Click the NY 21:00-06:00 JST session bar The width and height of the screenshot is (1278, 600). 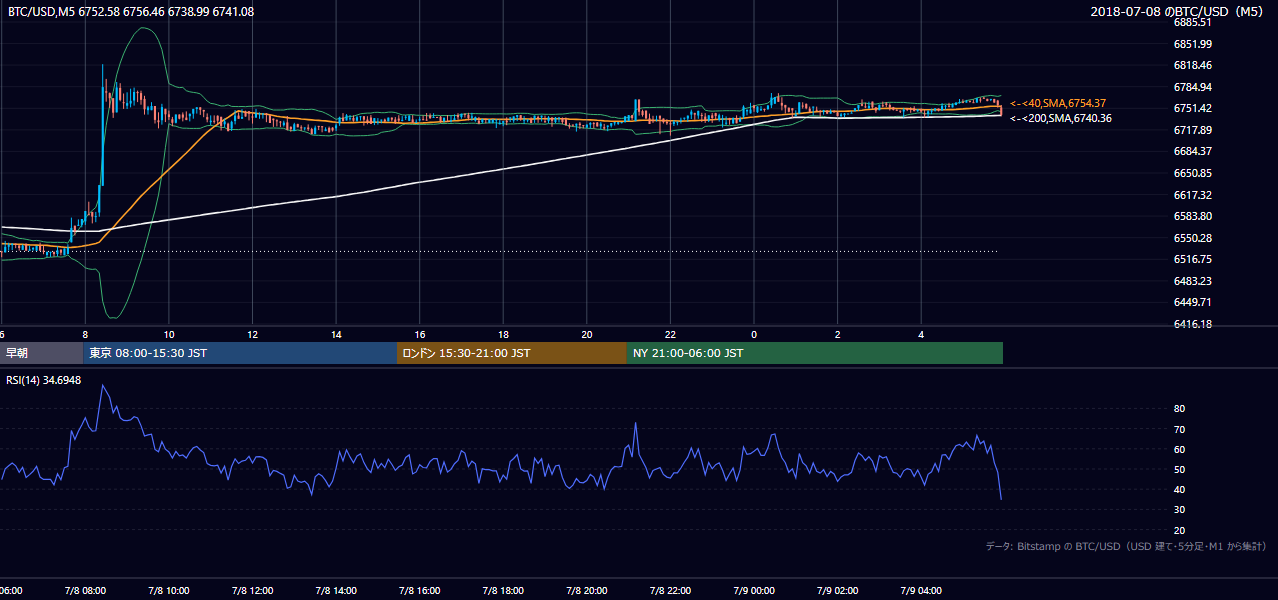(x=815, y=353)
